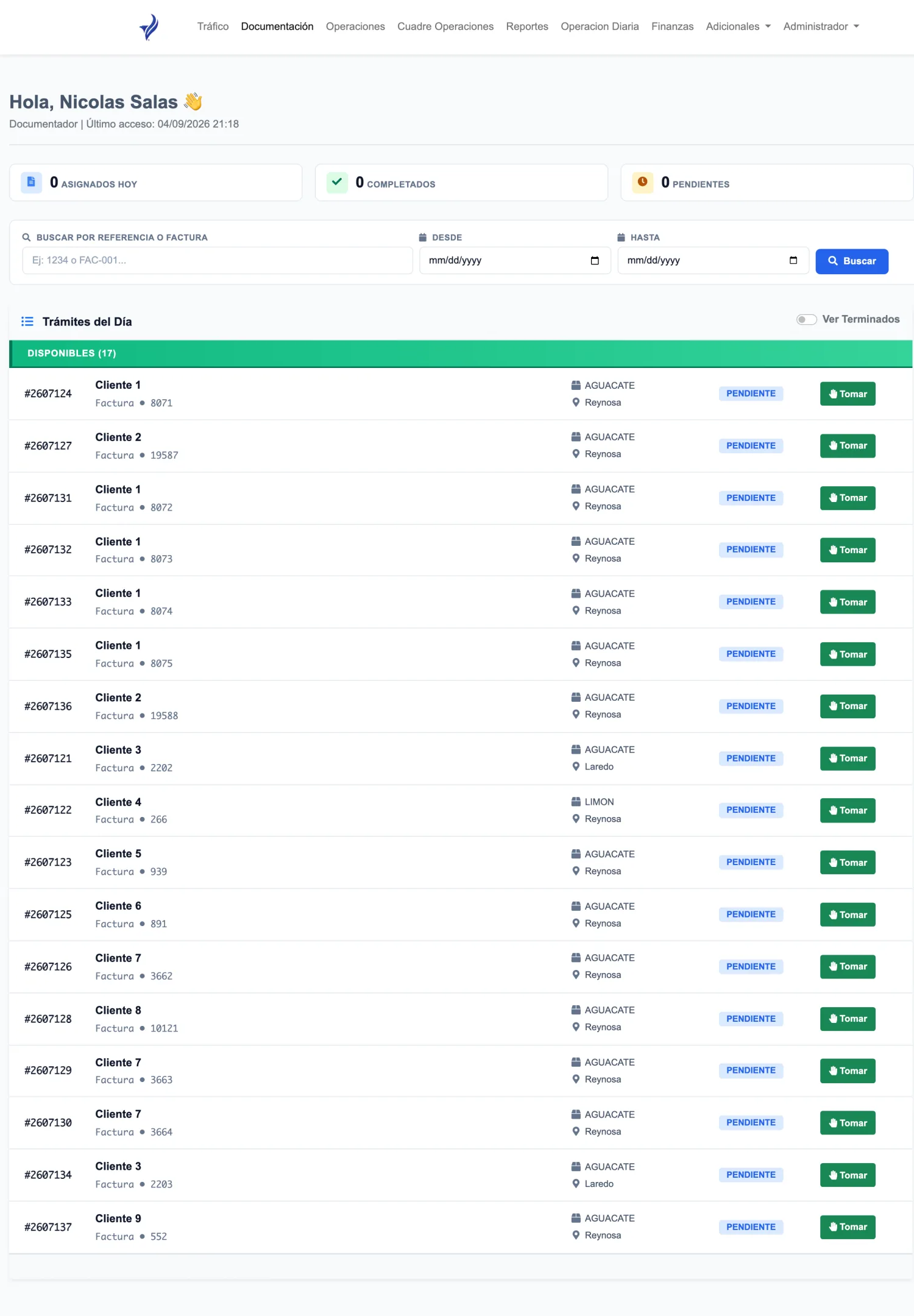Viewport: 914px width, 1316px height.
Task: Click the Pendientes clock icon
Action: point(642,182)
